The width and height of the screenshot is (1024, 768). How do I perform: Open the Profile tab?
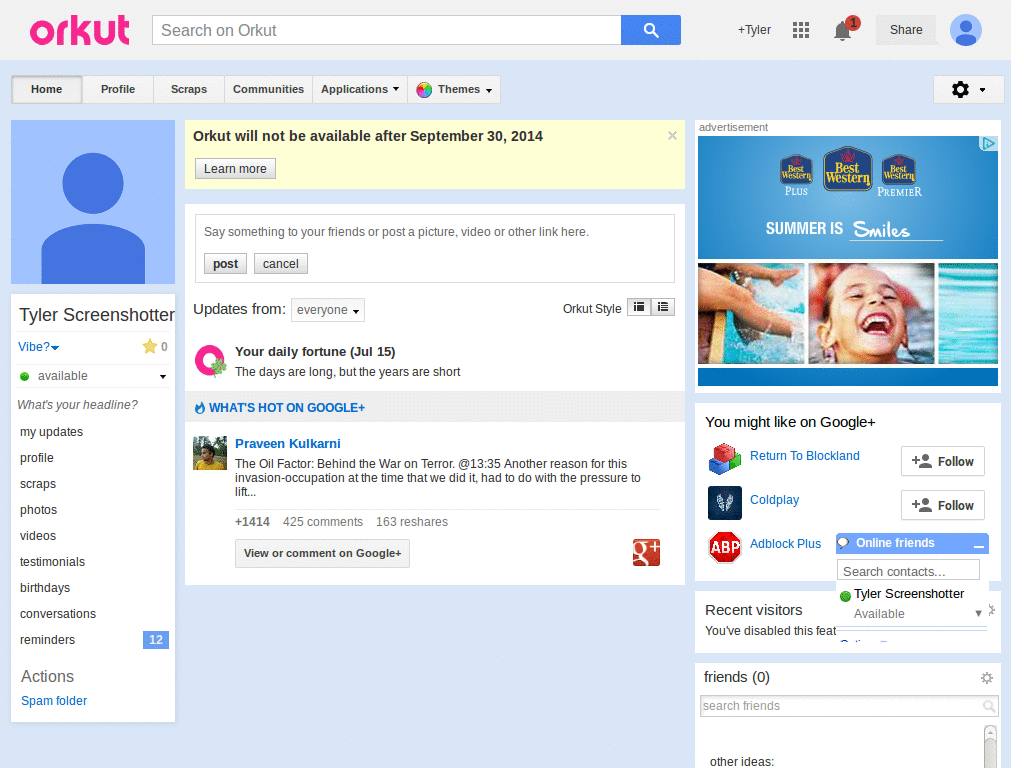[x=118, y=89]
